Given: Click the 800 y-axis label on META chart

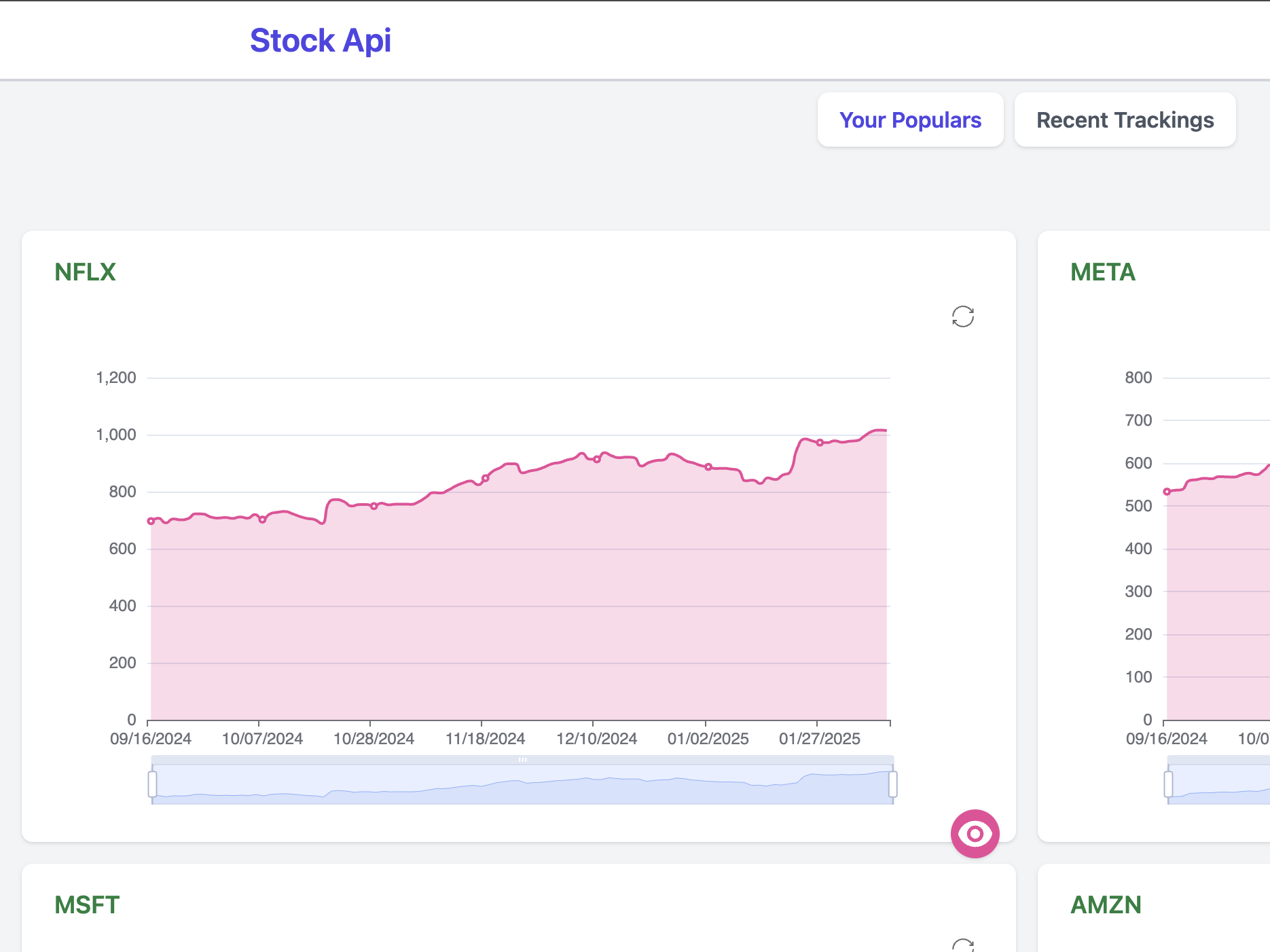Looking at the screenshot, I should tap(1138, 378).
